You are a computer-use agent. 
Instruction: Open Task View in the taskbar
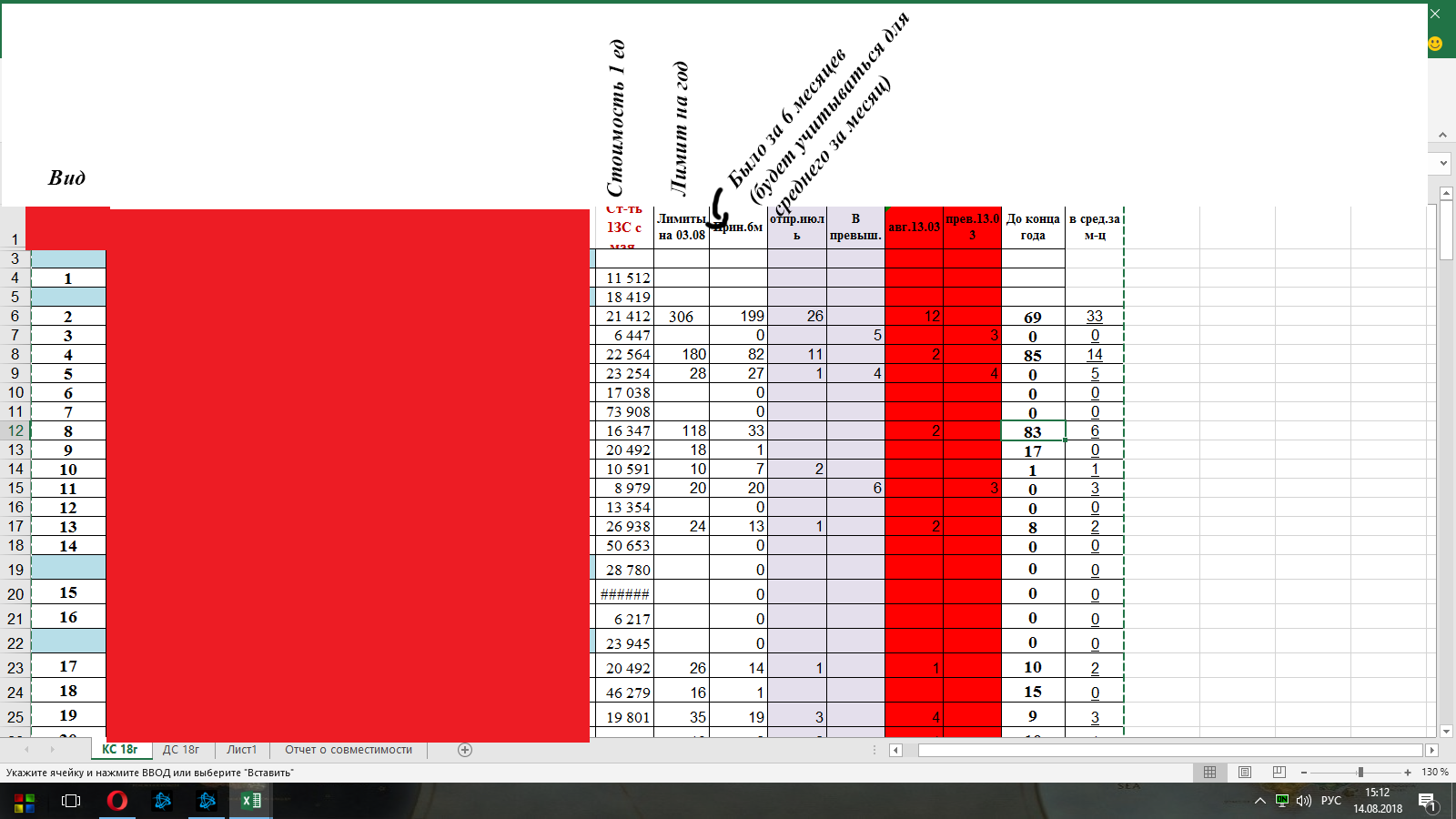click(70, 802)
